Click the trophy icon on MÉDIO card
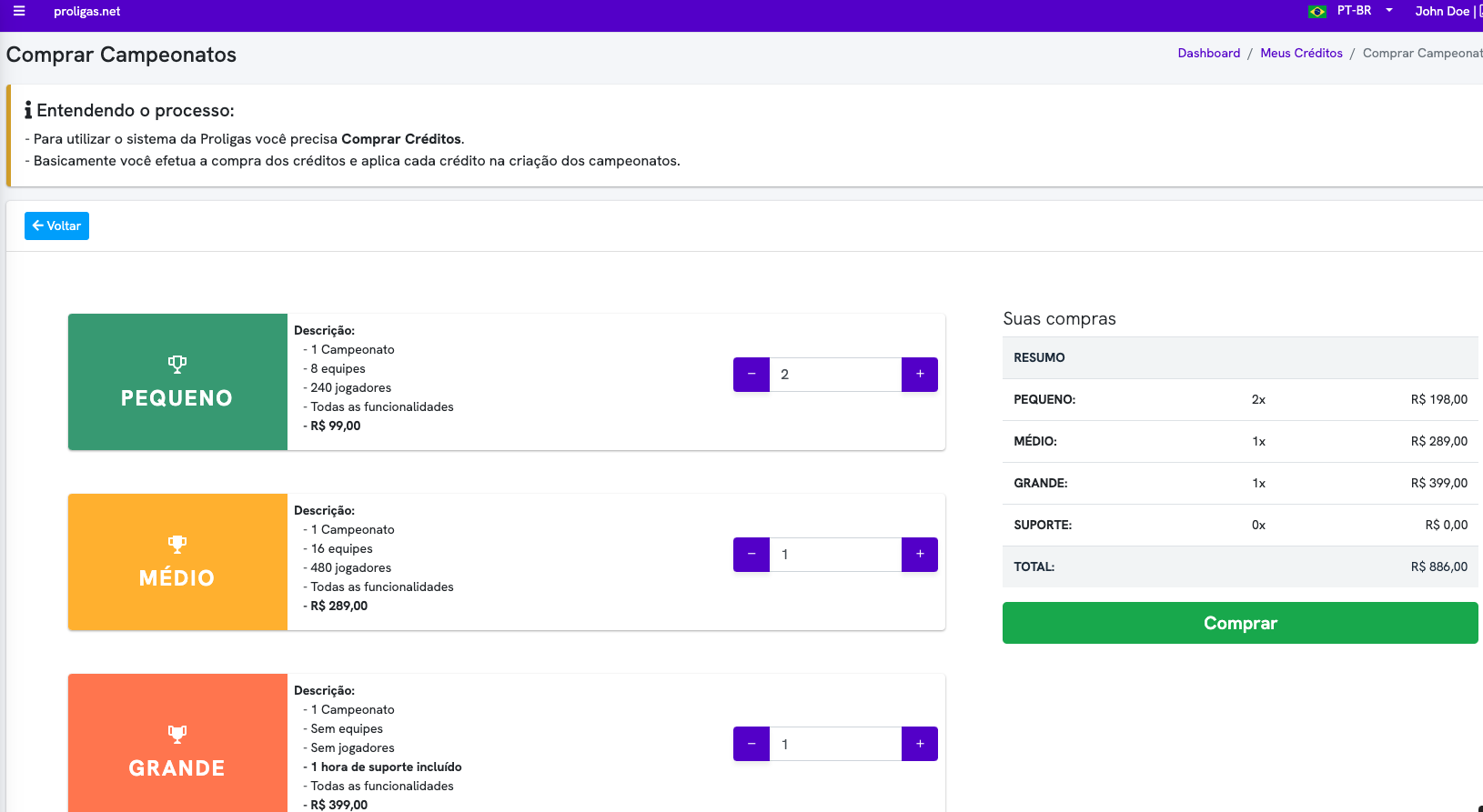The image size is (1483, 812). 177,545
